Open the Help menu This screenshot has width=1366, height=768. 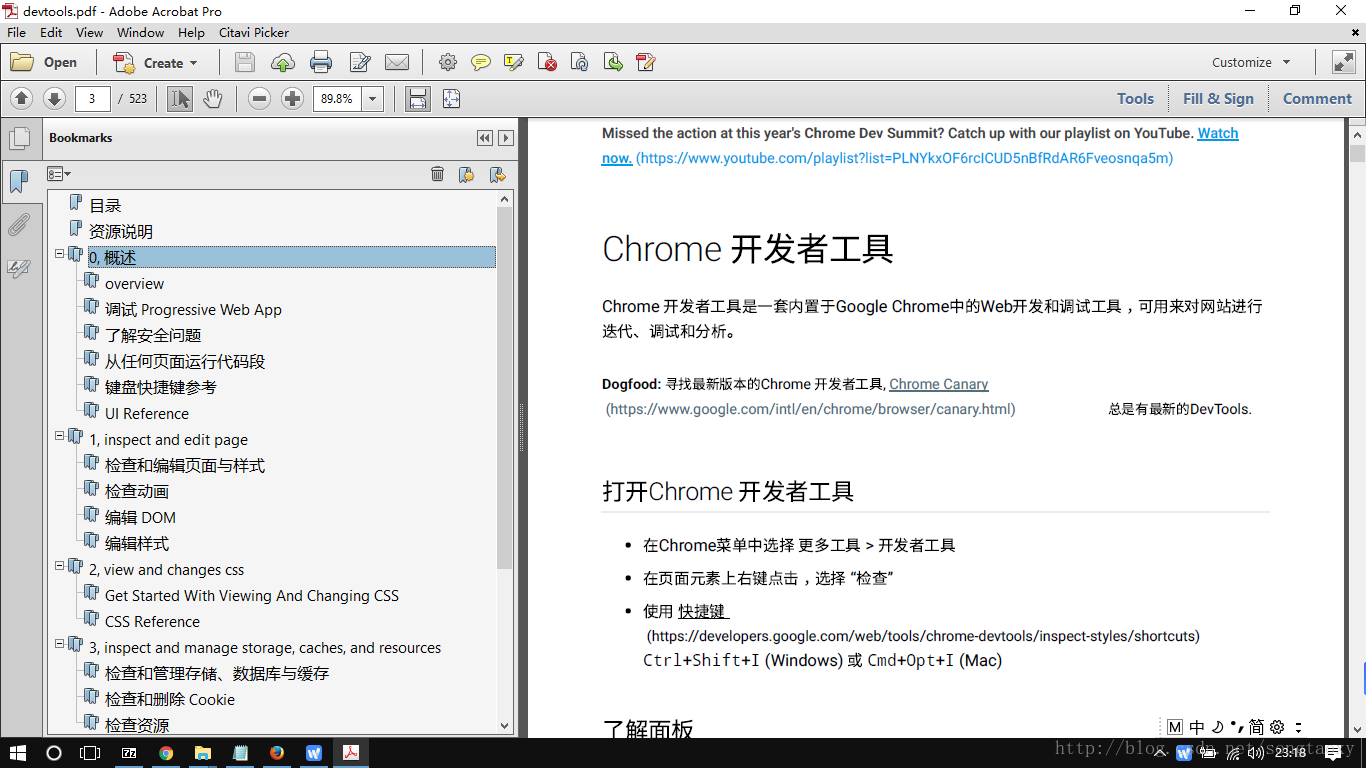pyautogui.click(x=191, y=32)
